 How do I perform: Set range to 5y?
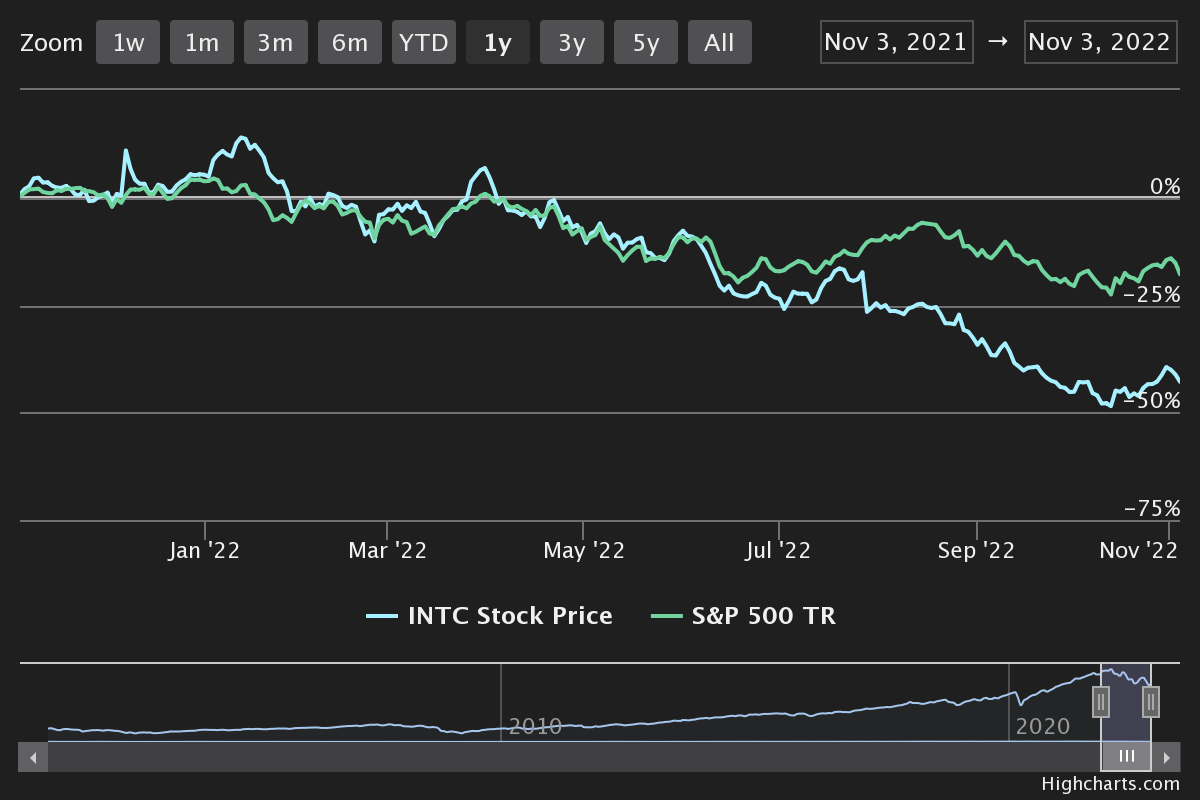[x=646, y=43]
